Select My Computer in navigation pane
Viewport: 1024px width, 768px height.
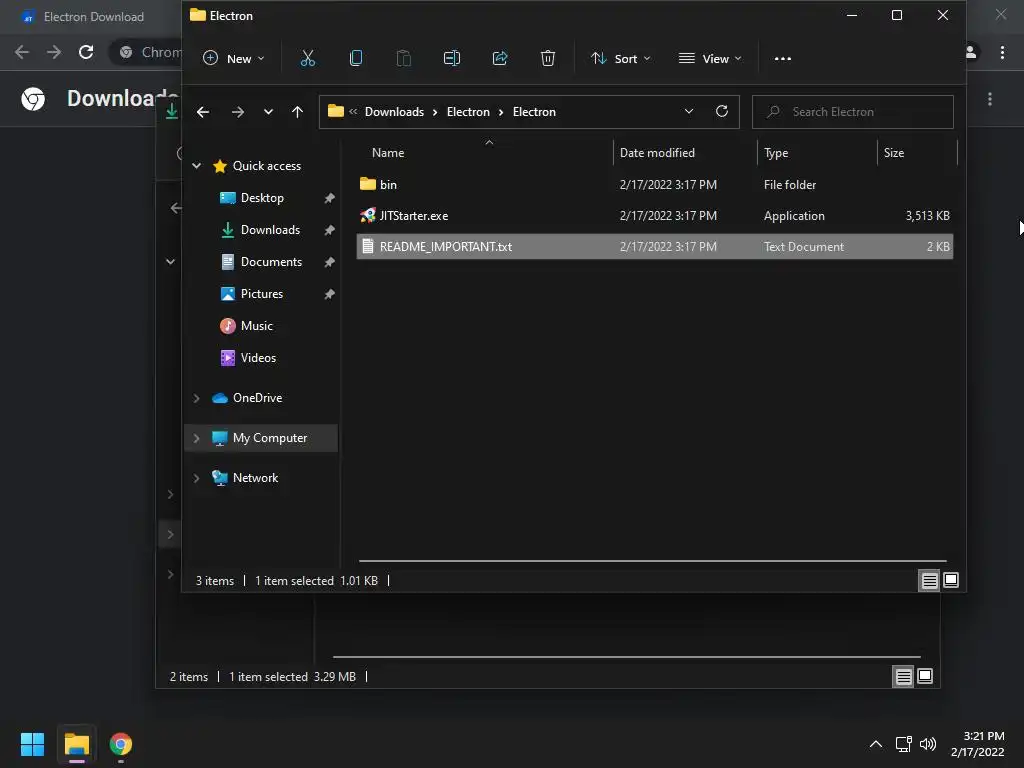(270, 438)
